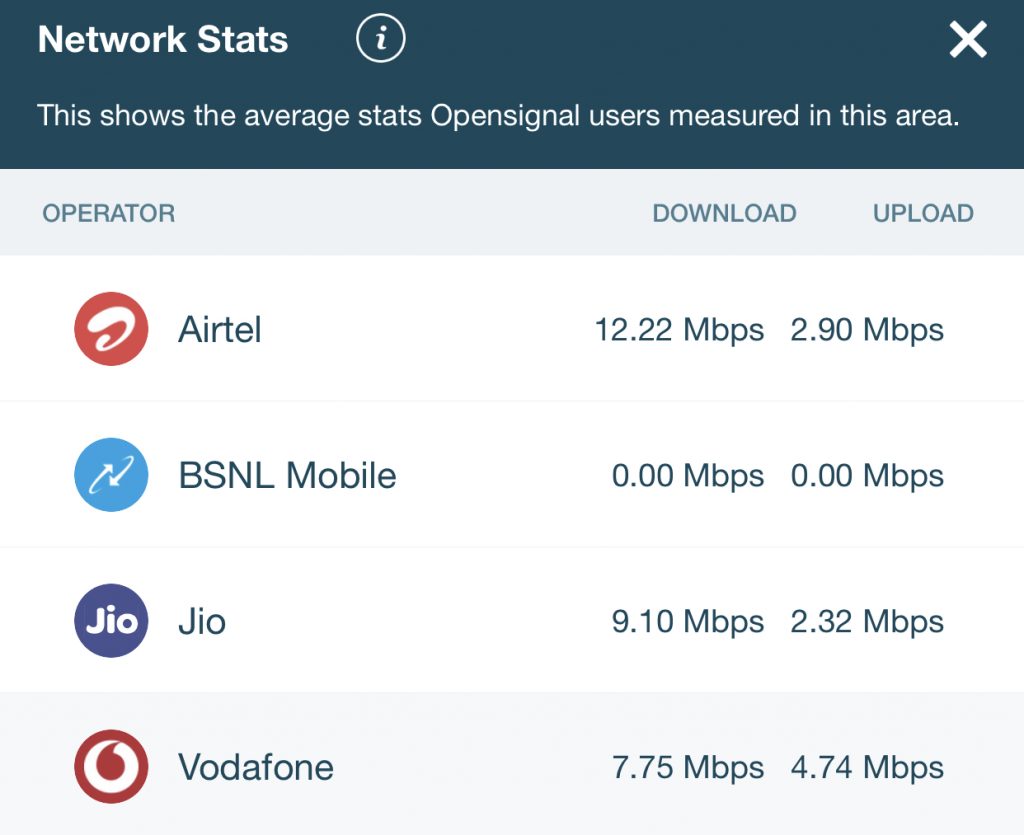Viewport: 1024px width, 835px height.
Task: Click Vodafone's 4.74 Mbps upload value
Action: pos(867,768)
